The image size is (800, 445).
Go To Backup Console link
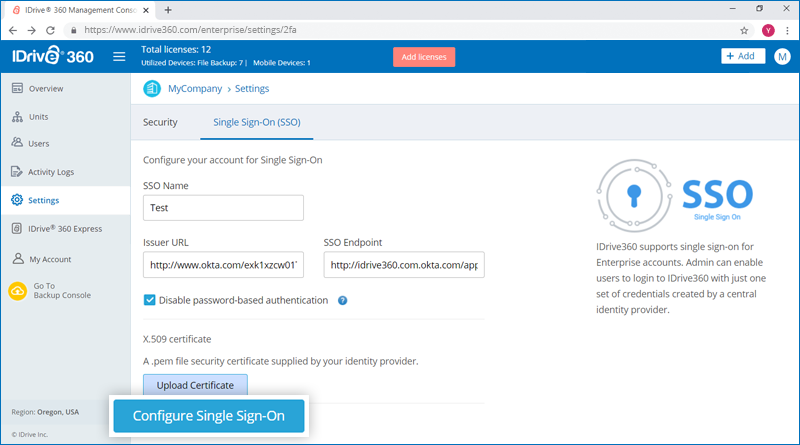(62, 290)
